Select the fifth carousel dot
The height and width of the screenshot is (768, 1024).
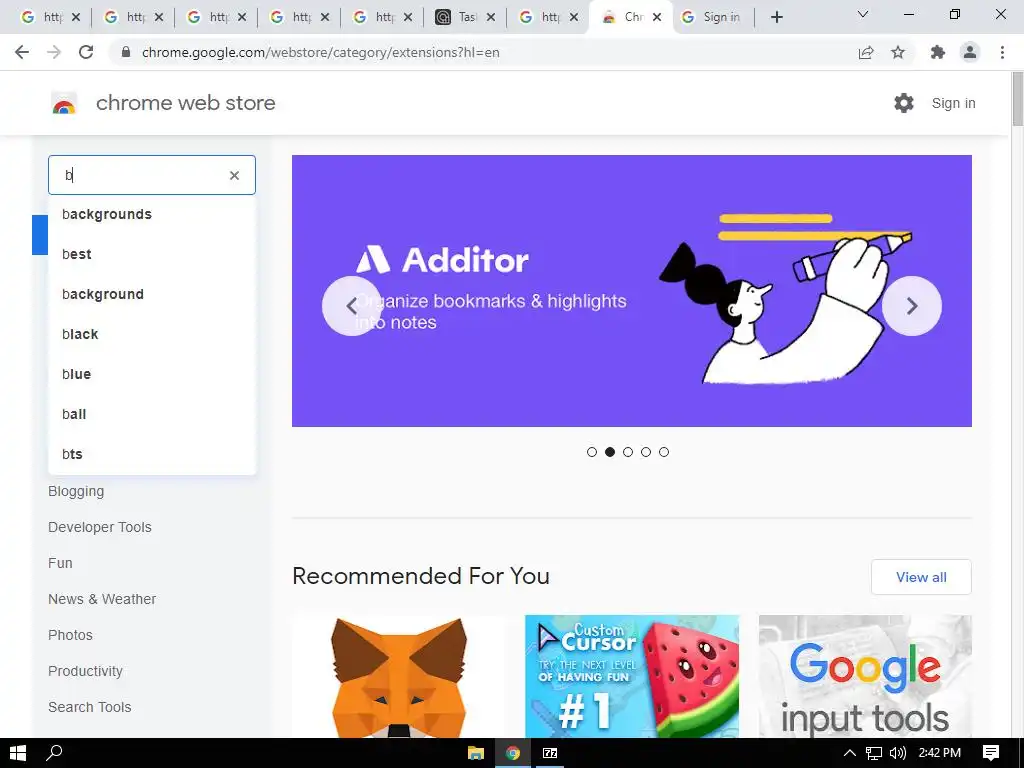tap(664, 452)
